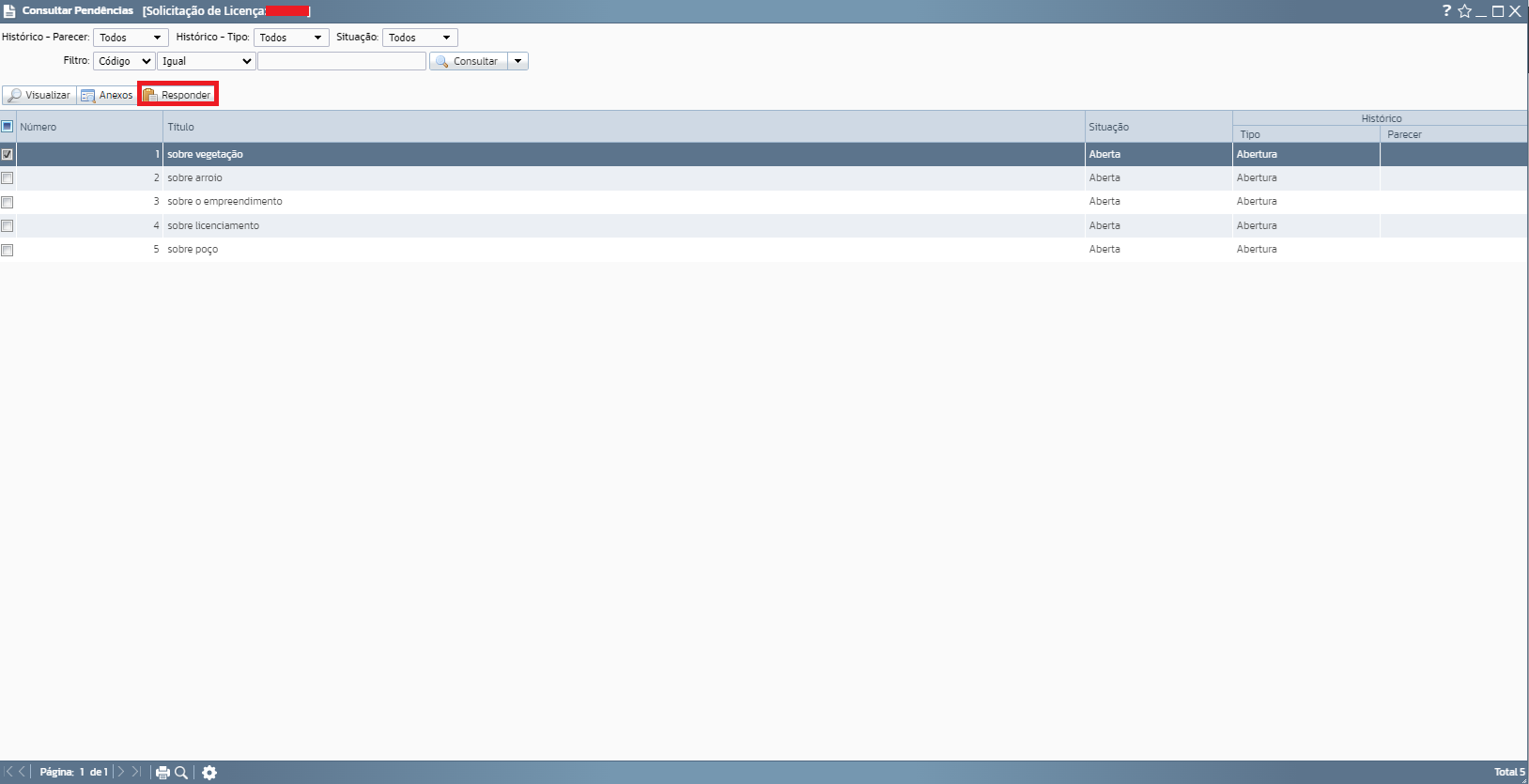Open the Filtro Código dropdown

124,61
